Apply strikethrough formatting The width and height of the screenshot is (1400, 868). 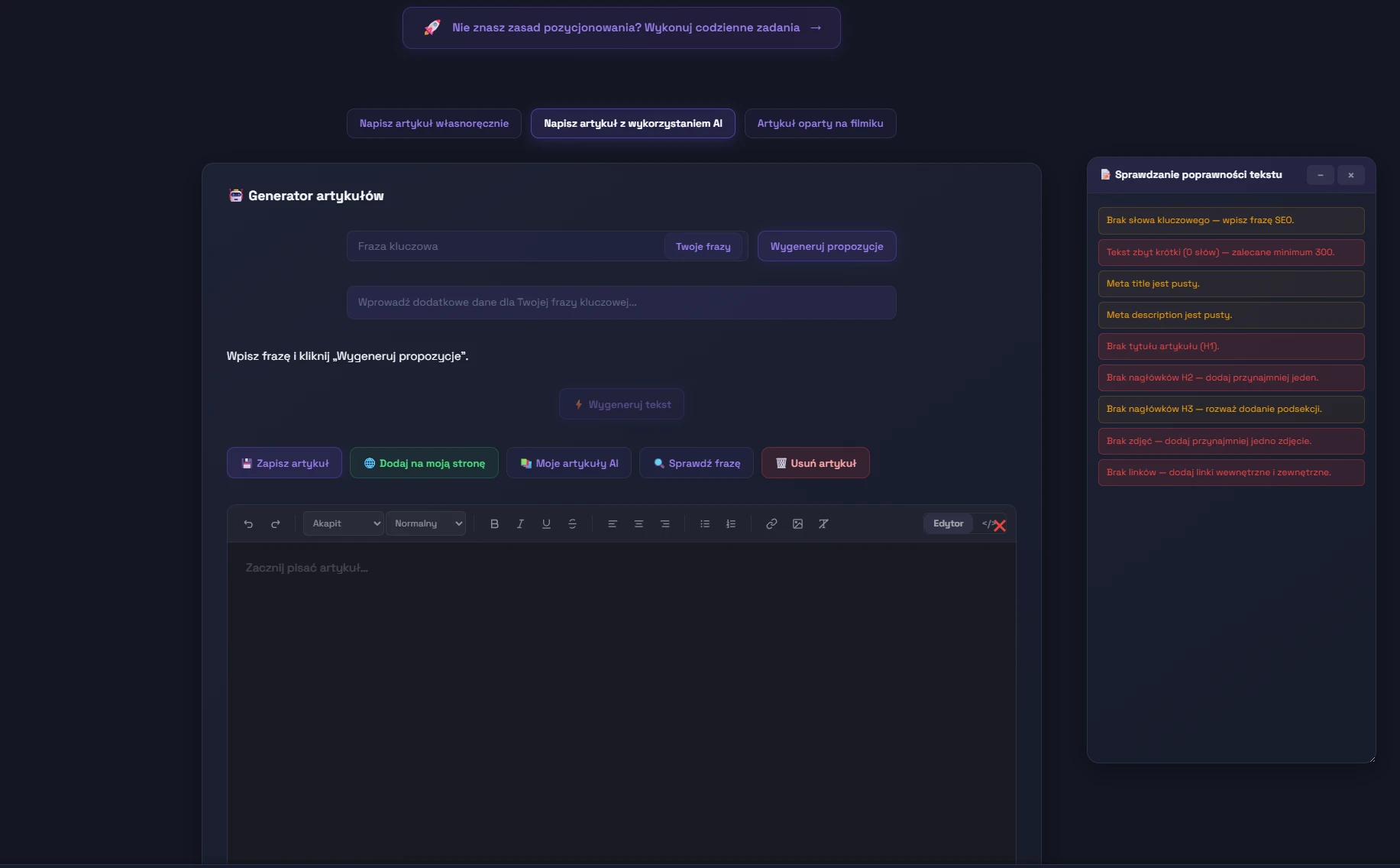(572, 524)
